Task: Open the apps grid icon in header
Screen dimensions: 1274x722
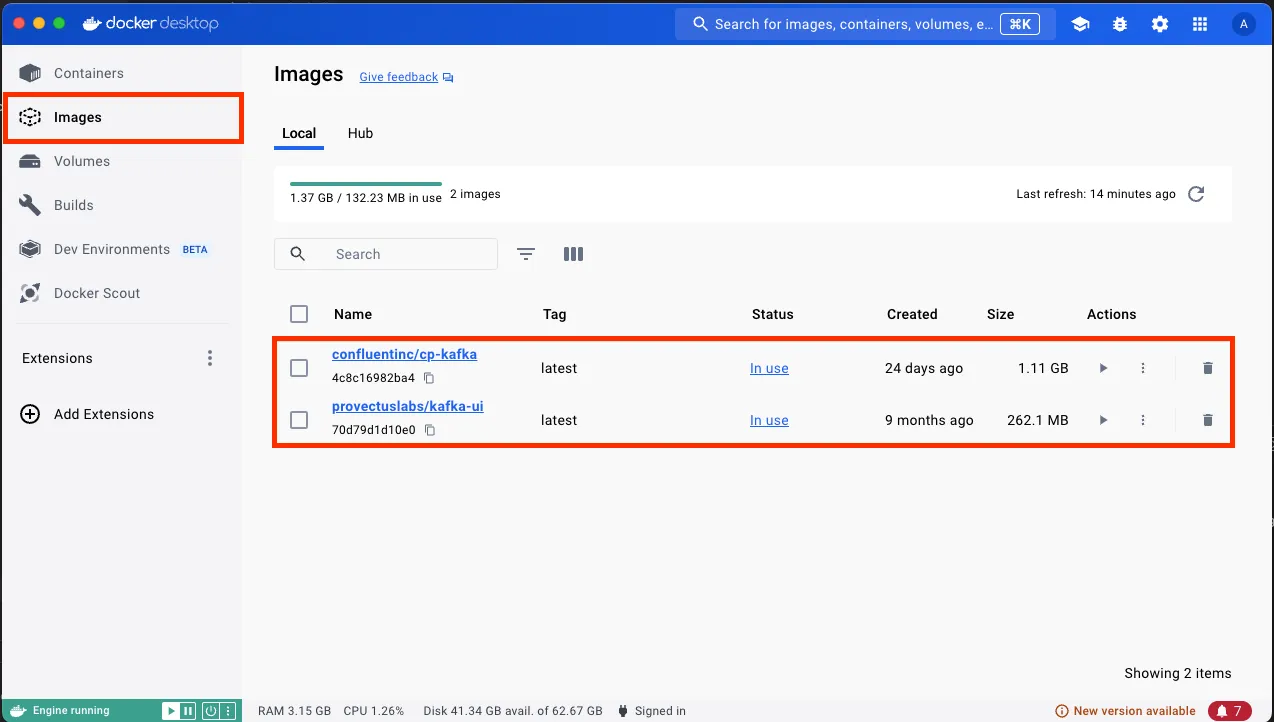Action: click(x=1200, y=24)
